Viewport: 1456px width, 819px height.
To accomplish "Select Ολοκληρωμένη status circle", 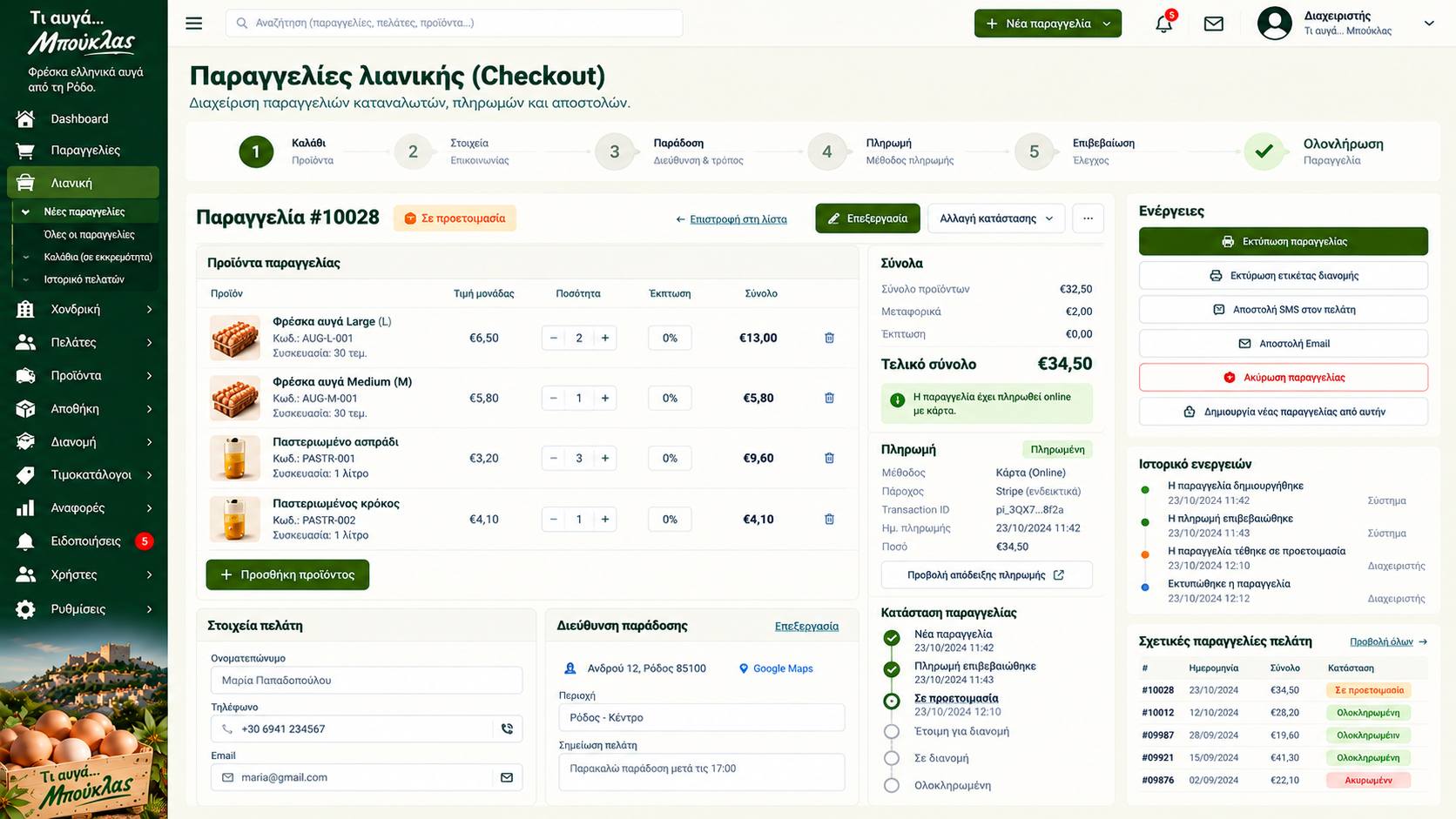I will coord(892,785).
